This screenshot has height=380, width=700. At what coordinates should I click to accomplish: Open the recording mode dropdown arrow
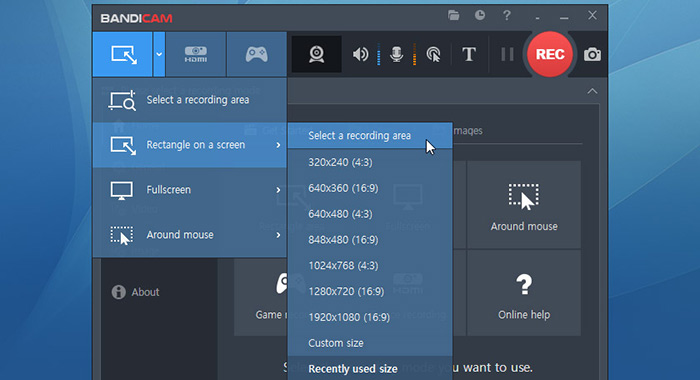[x=159, y=54]
